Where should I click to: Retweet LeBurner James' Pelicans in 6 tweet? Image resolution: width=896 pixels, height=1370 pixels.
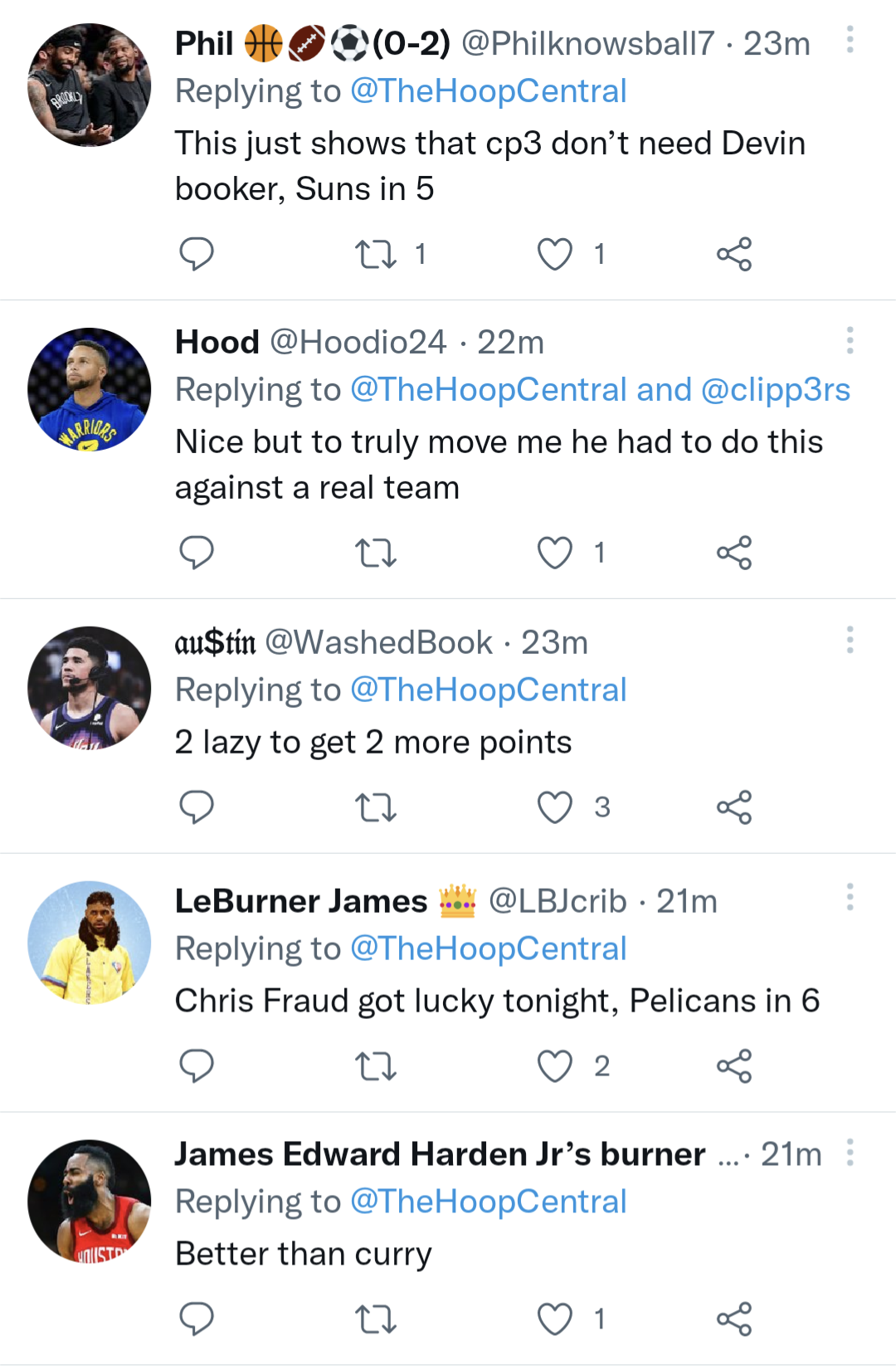point(376,1066)
